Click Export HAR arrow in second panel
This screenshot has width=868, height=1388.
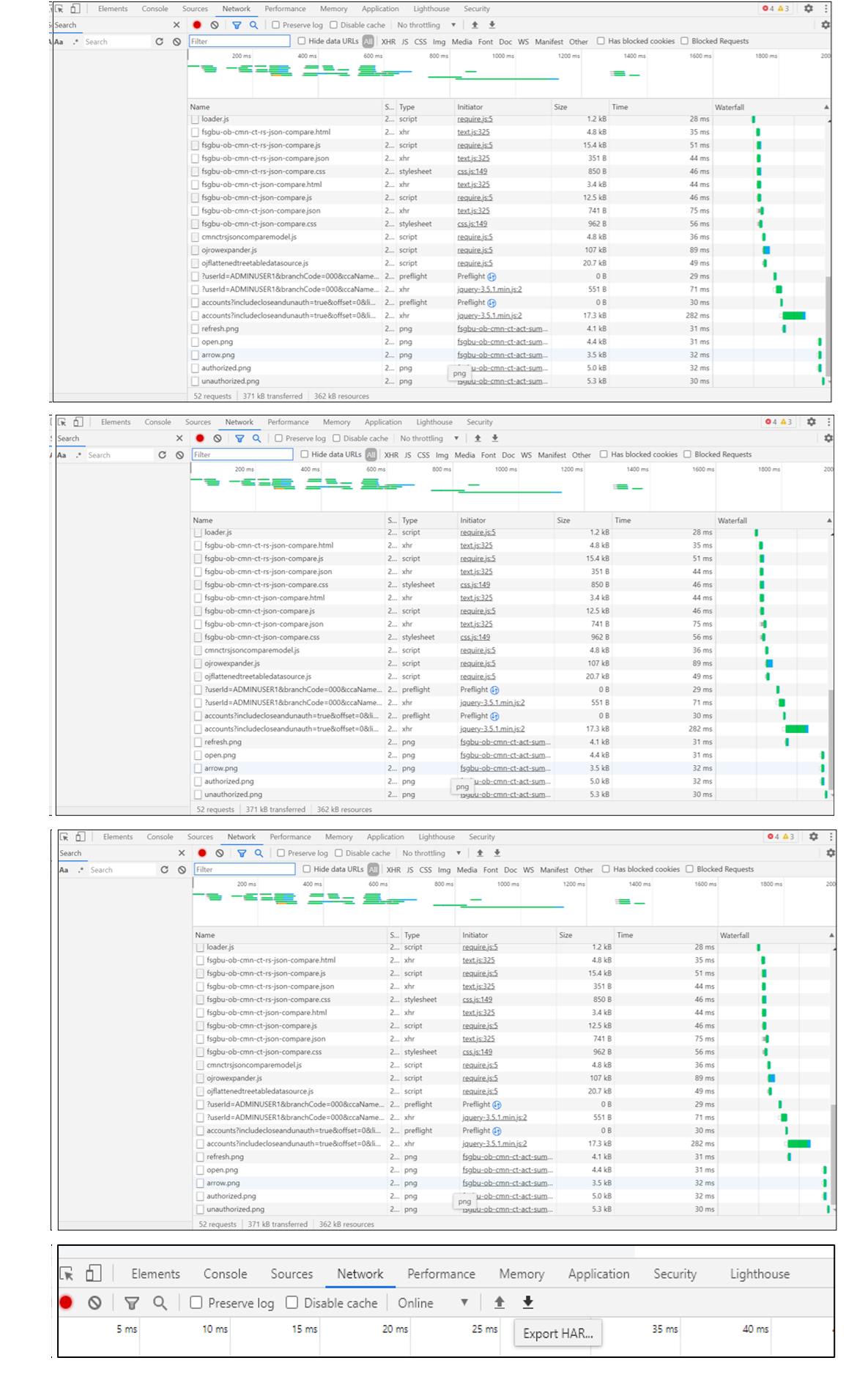click(495, 438)
